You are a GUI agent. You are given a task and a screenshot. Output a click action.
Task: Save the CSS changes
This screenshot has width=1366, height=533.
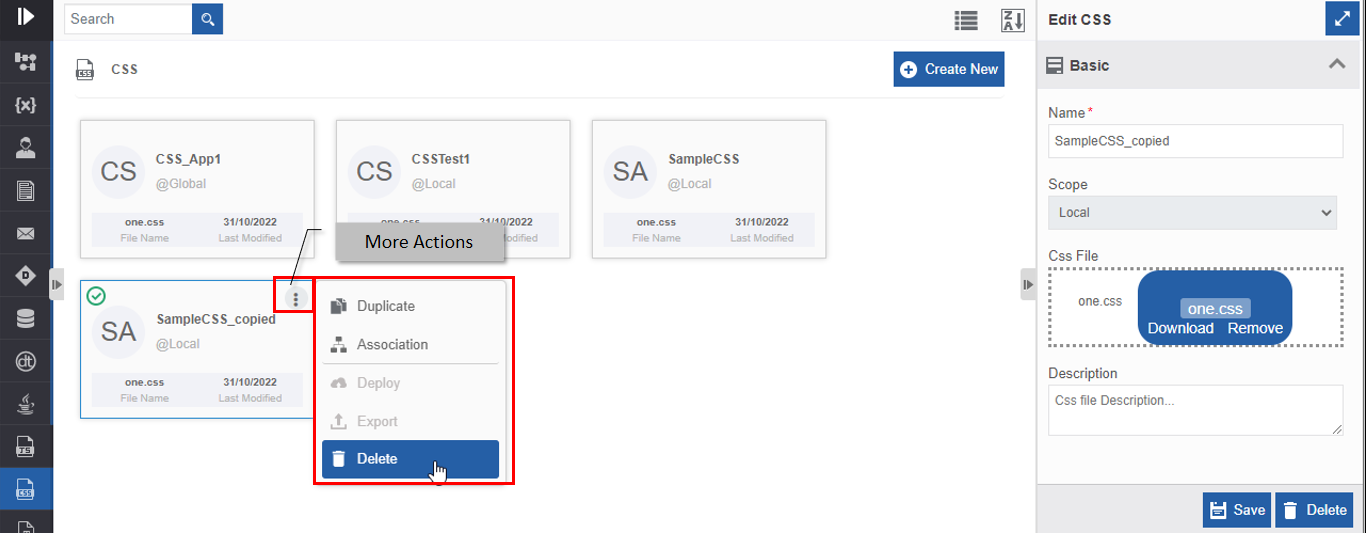point(1237,510)
